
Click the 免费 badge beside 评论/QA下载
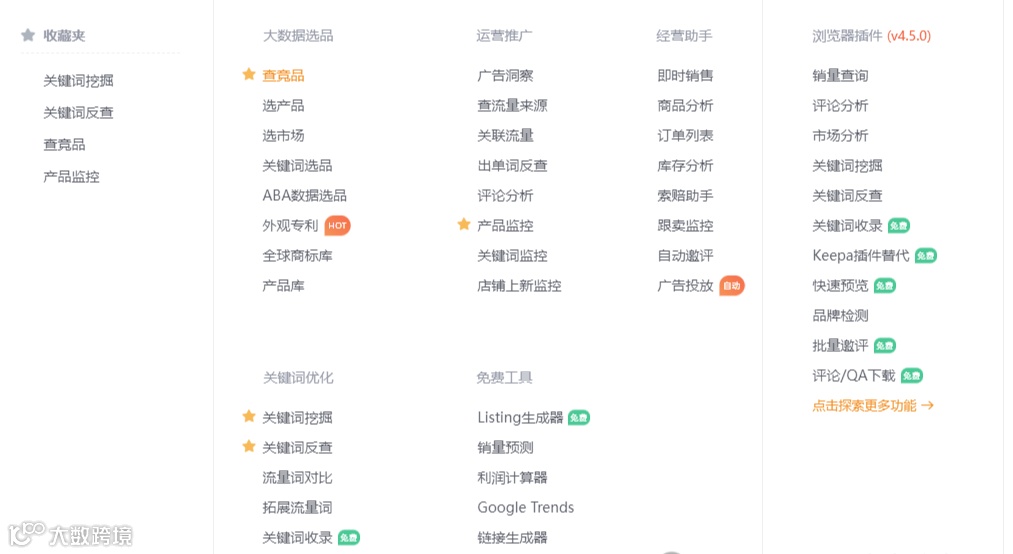pyautogui.click(x=911, y=376)
